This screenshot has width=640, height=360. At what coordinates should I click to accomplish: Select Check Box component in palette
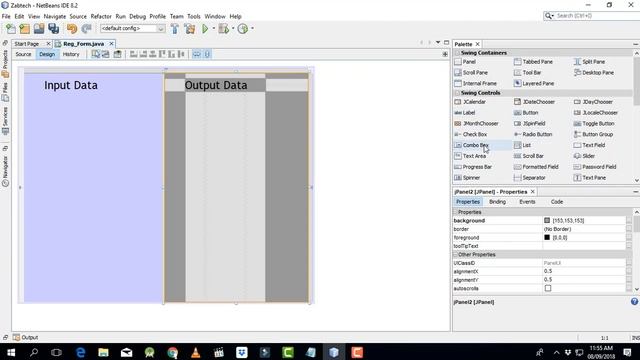tap(471, 134)
